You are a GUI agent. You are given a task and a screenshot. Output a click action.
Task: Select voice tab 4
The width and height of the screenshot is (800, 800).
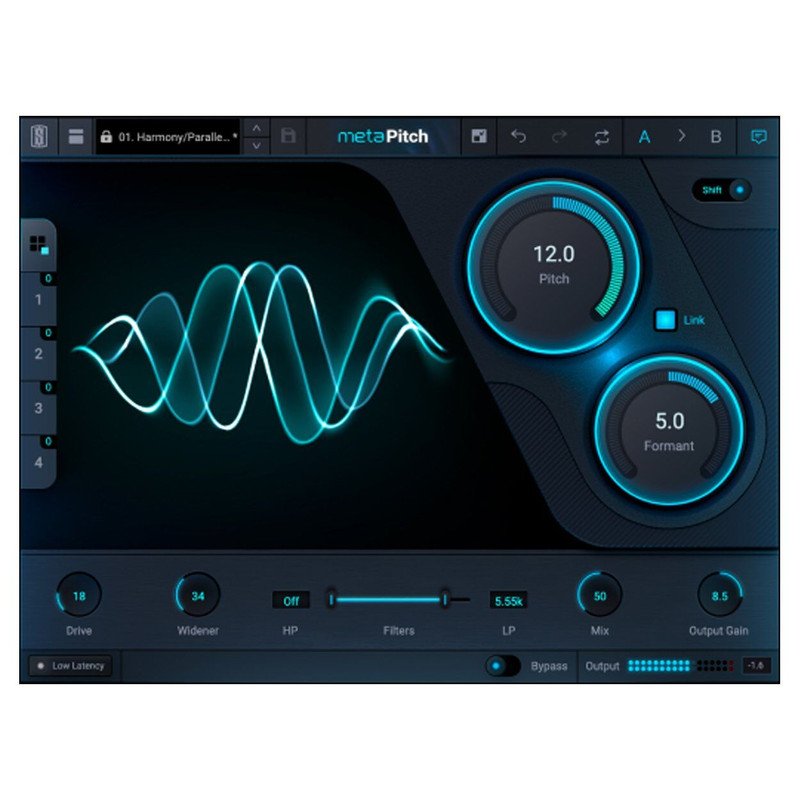39,462
